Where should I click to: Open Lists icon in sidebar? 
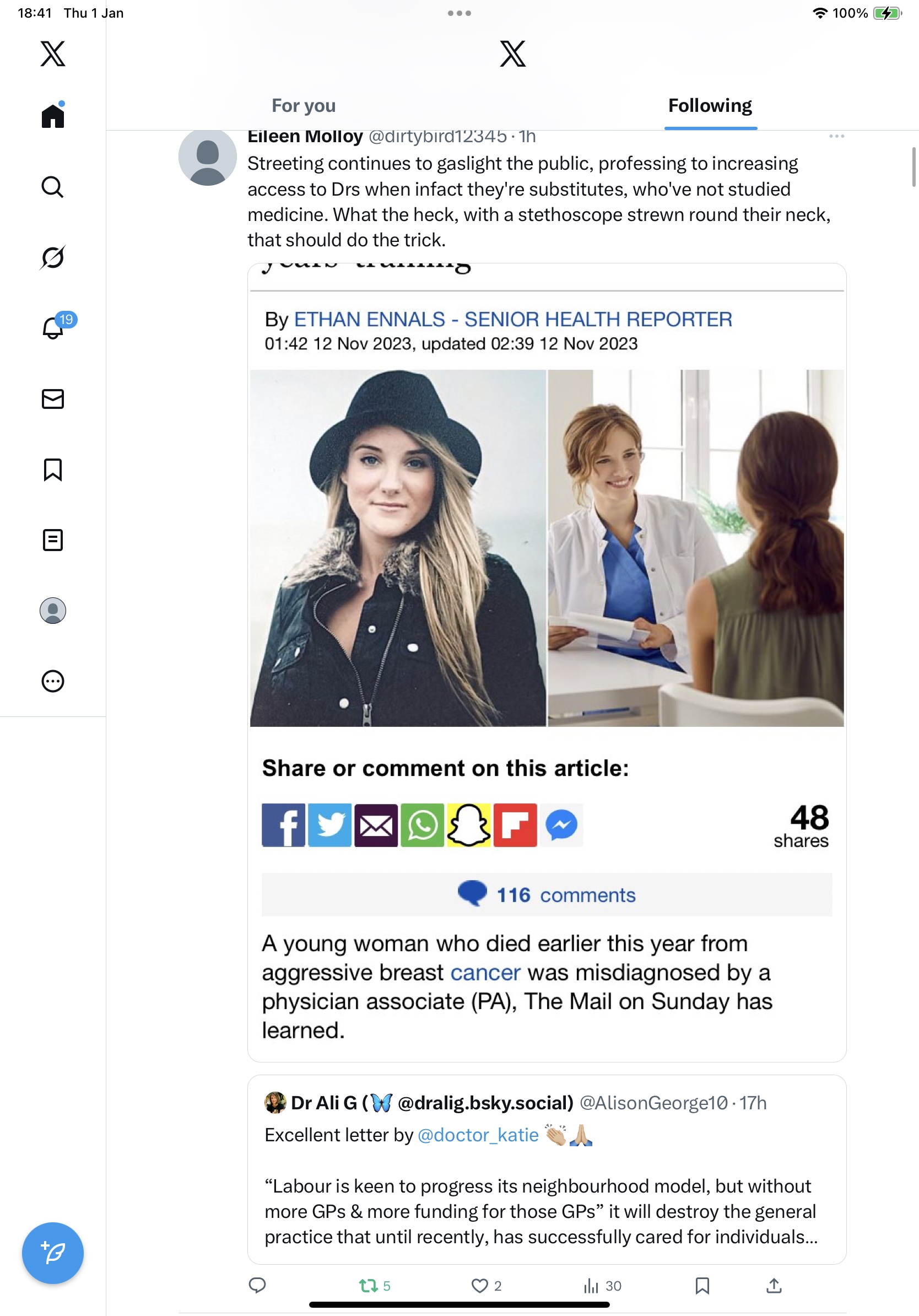click(x=53, y=540)
